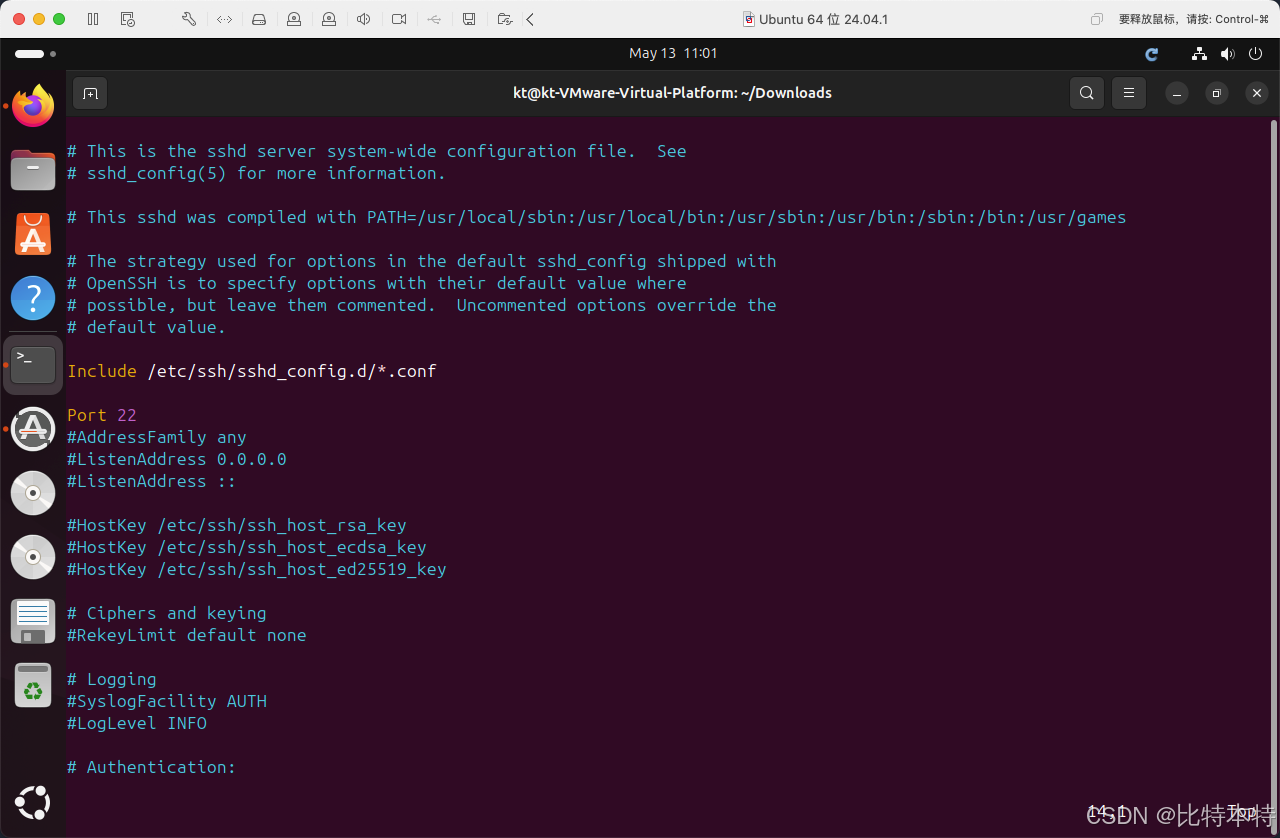
Task: Open the Files manager from the dock
Action: [x=33, y=170]
